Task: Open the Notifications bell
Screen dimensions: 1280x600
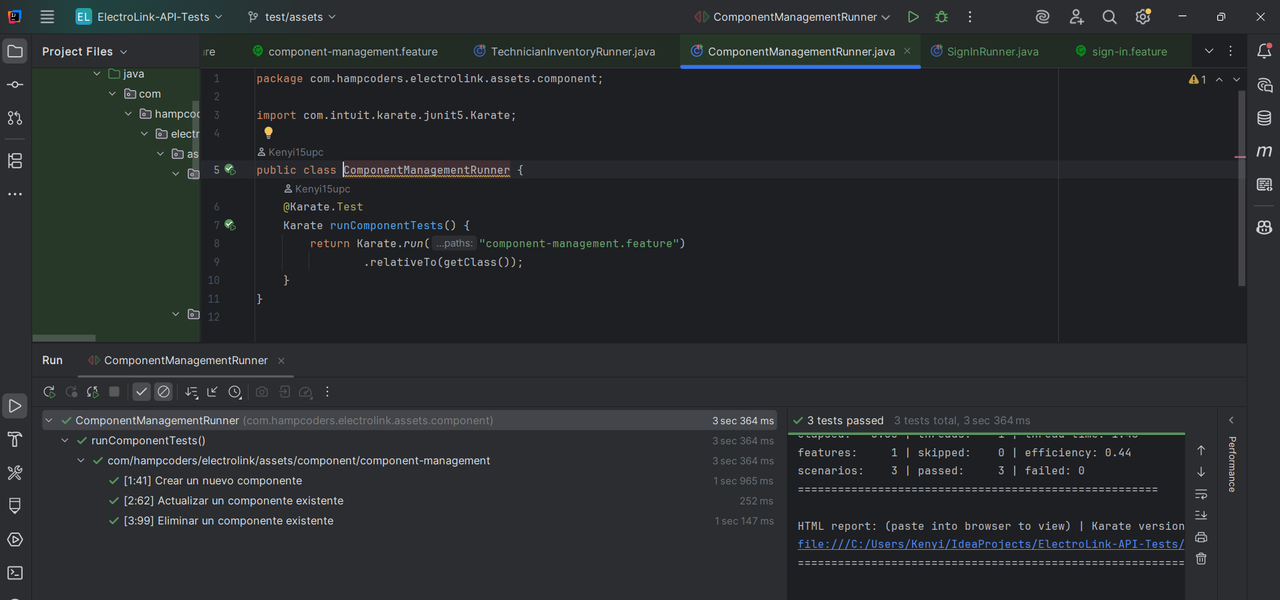Action: point(1264,51)
